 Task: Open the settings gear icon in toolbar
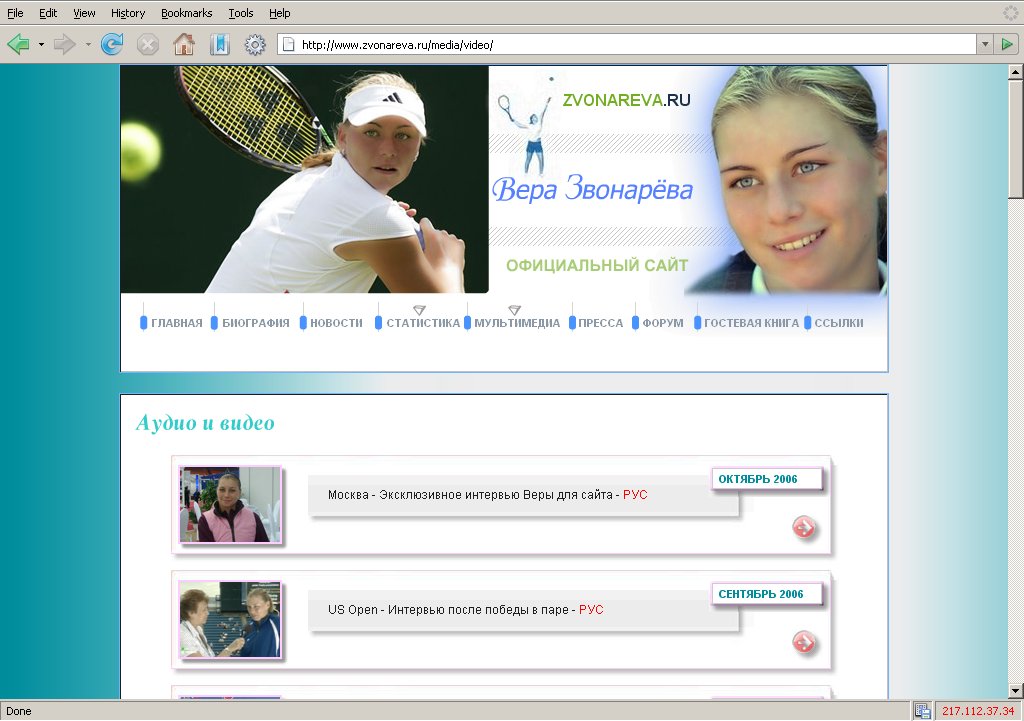tap(255, 44)
